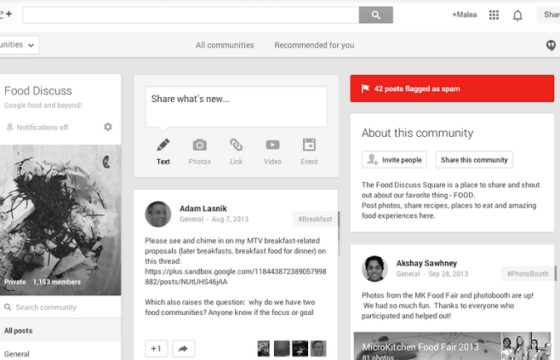Viewport: 560px width, 360px height.
Task: Switch to All communities tab
Action: click(225, 45)
